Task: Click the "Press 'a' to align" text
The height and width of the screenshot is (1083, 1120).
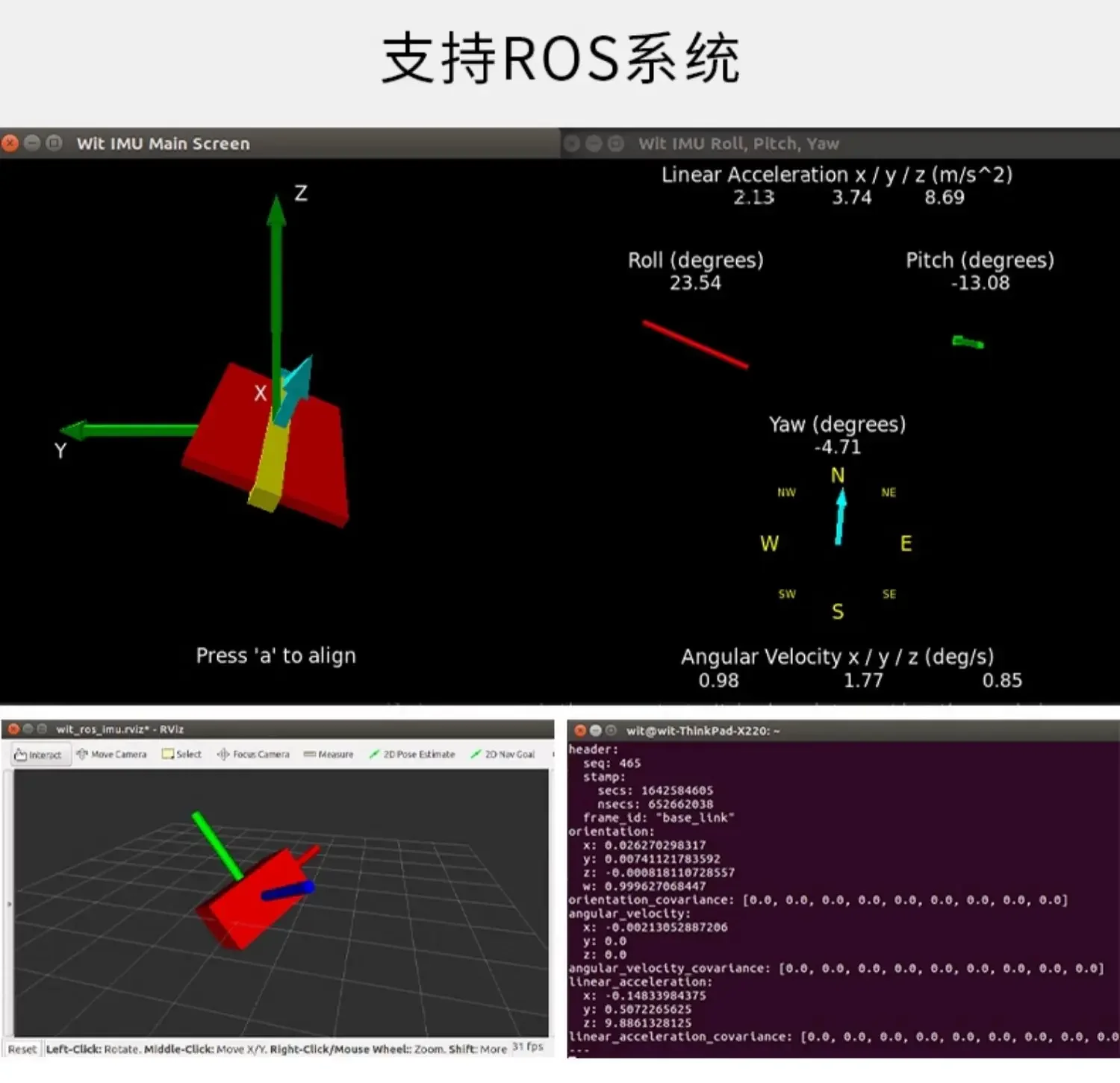Action: tap(276, 655)
